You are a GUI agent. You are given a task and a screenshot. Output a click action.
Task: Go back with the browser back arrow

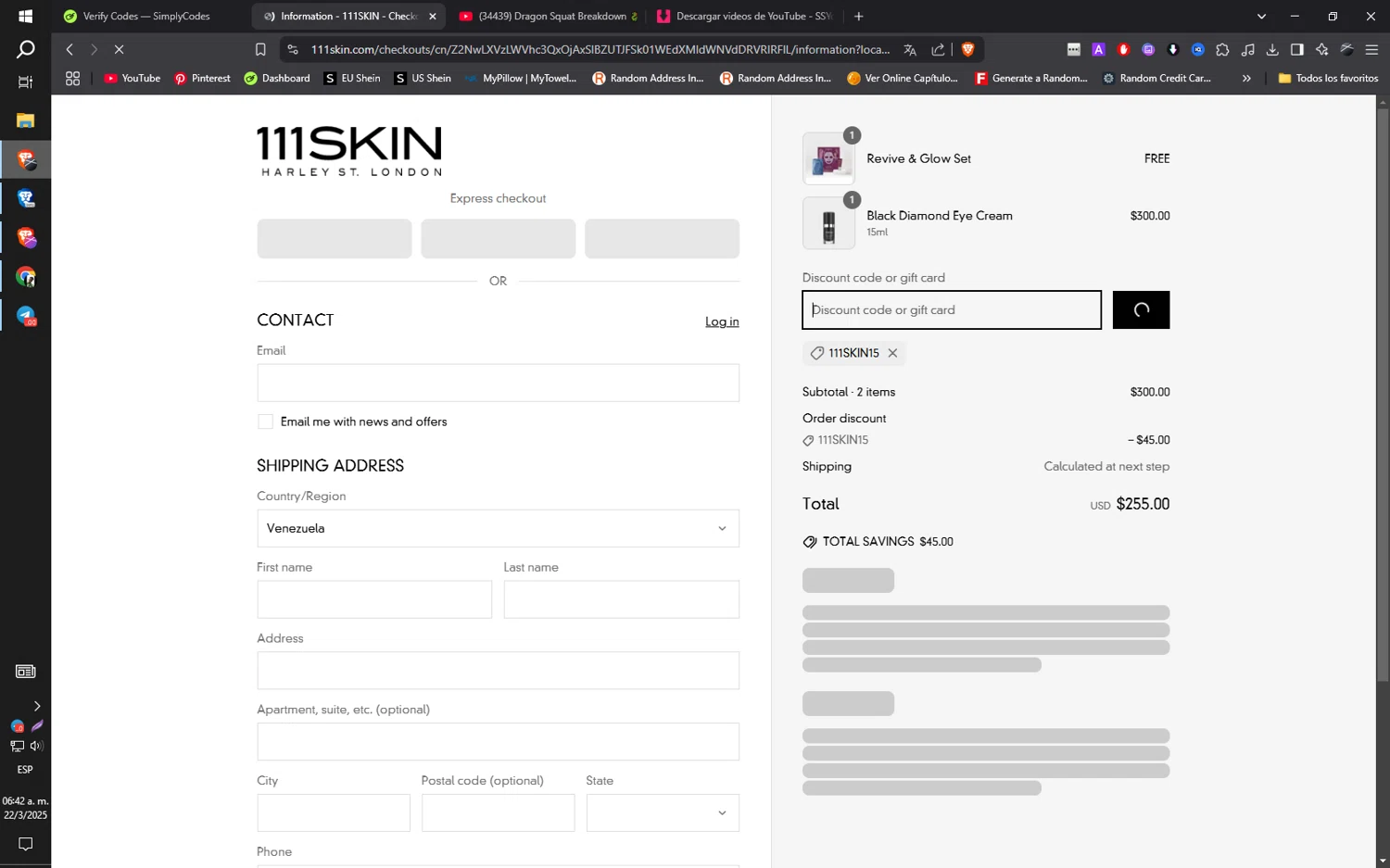[x=69, y=50]
